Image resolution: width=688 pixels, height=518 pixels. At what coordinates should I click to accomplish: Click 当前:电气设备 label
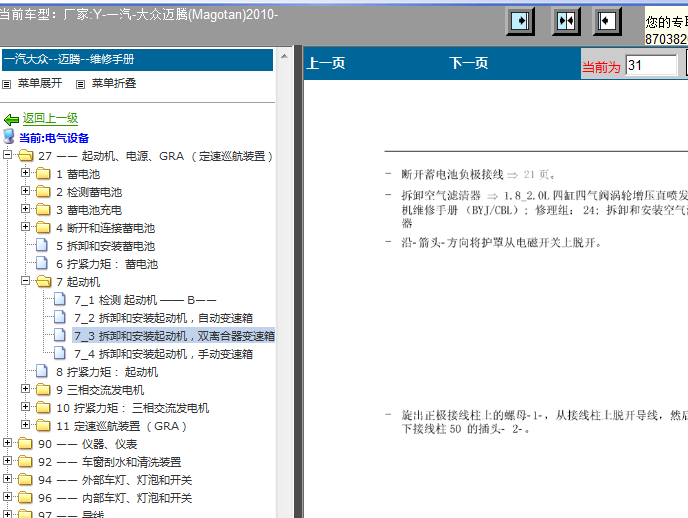tap(54, 138)
